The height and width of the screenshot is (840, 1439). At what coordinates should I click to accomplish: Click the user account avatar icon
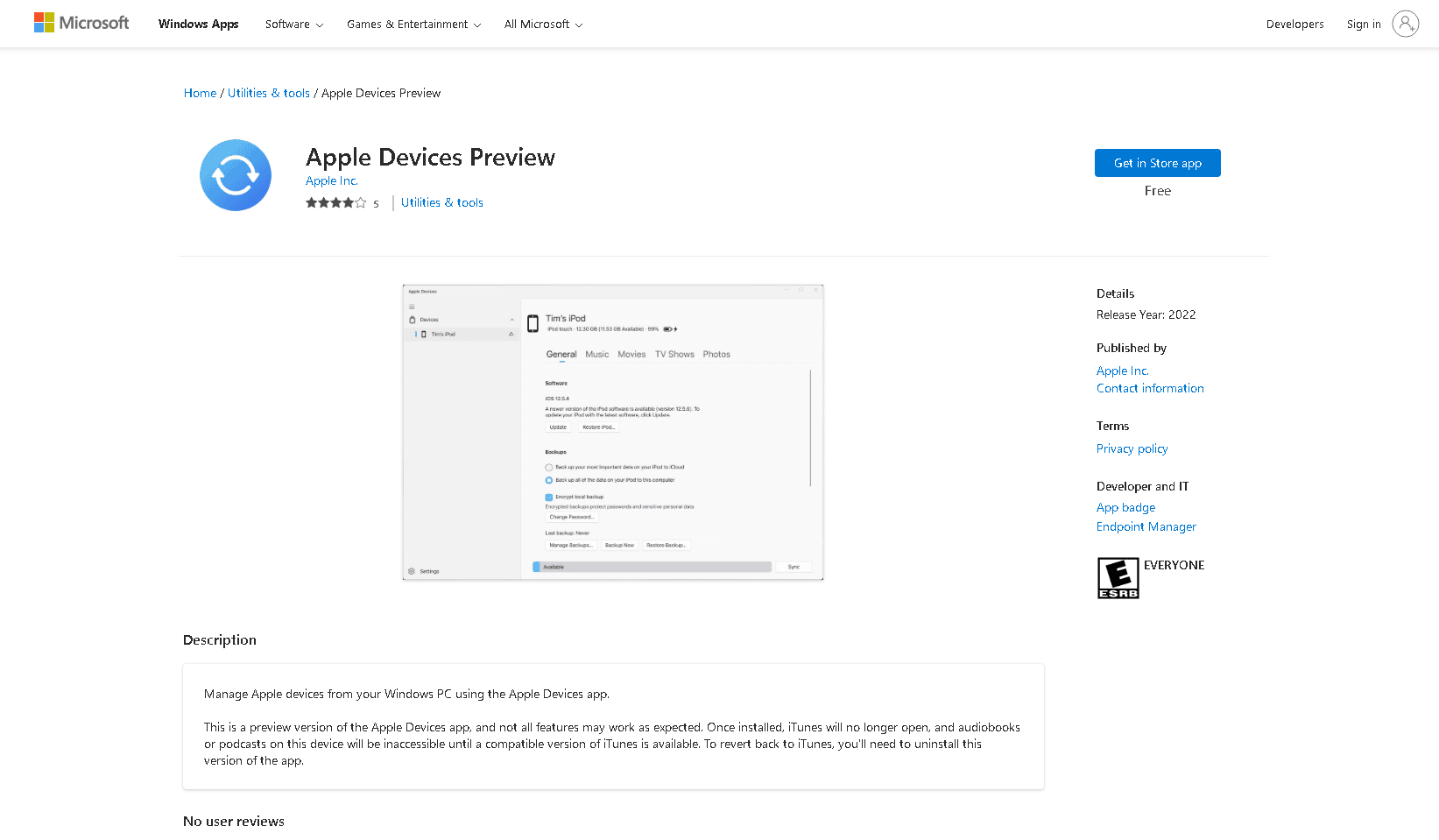(x=1405, y=24)
